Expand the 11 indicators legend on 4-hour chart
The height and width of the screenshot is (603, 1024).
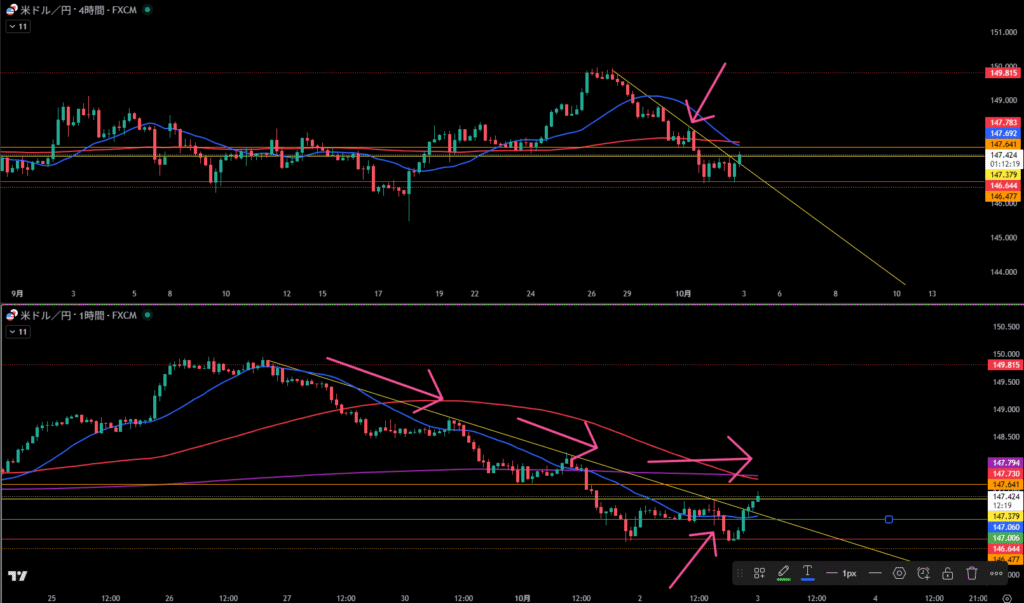click(18, 27)
